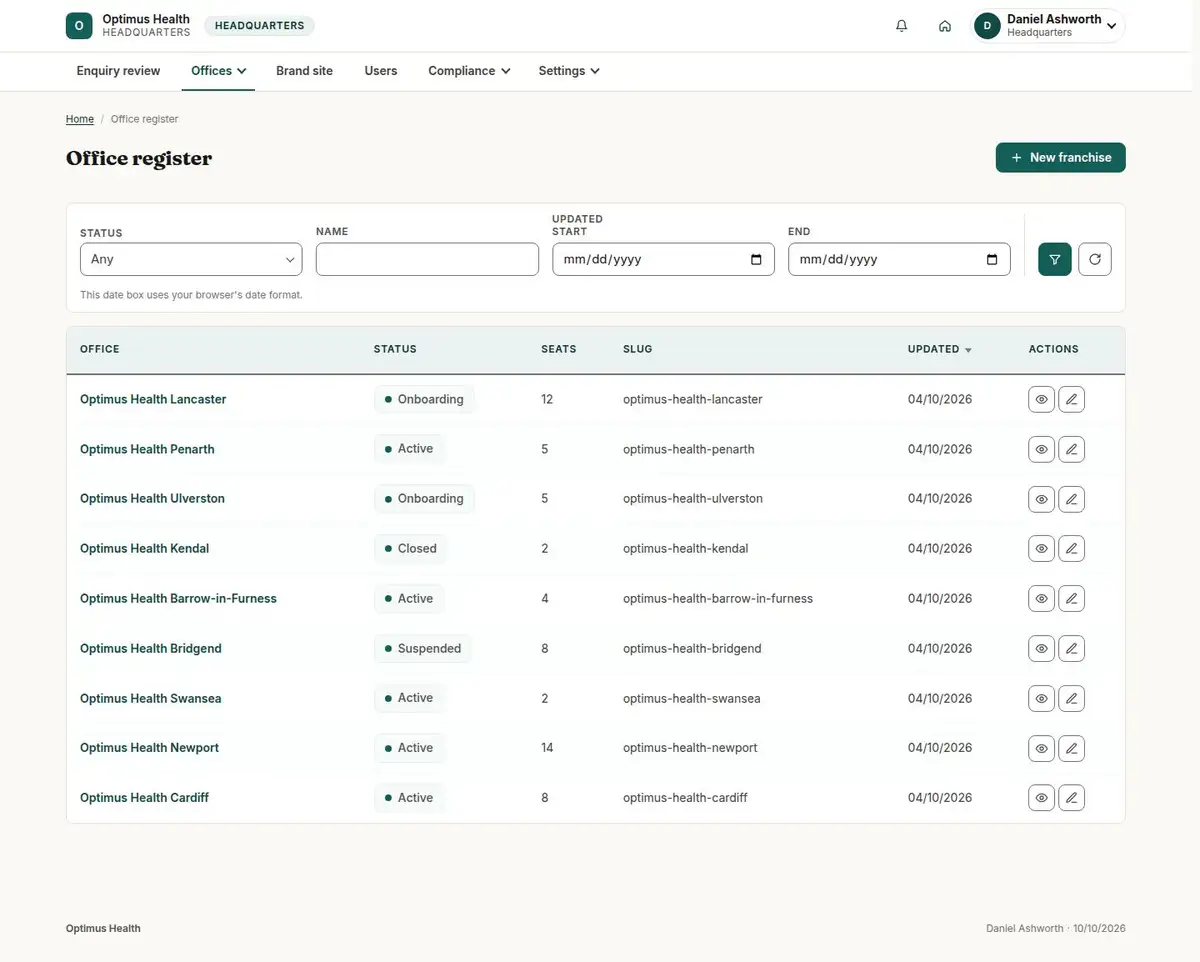
Task: Edit Optimus Health Lancaster with pencil icon
Action: 1071,399
